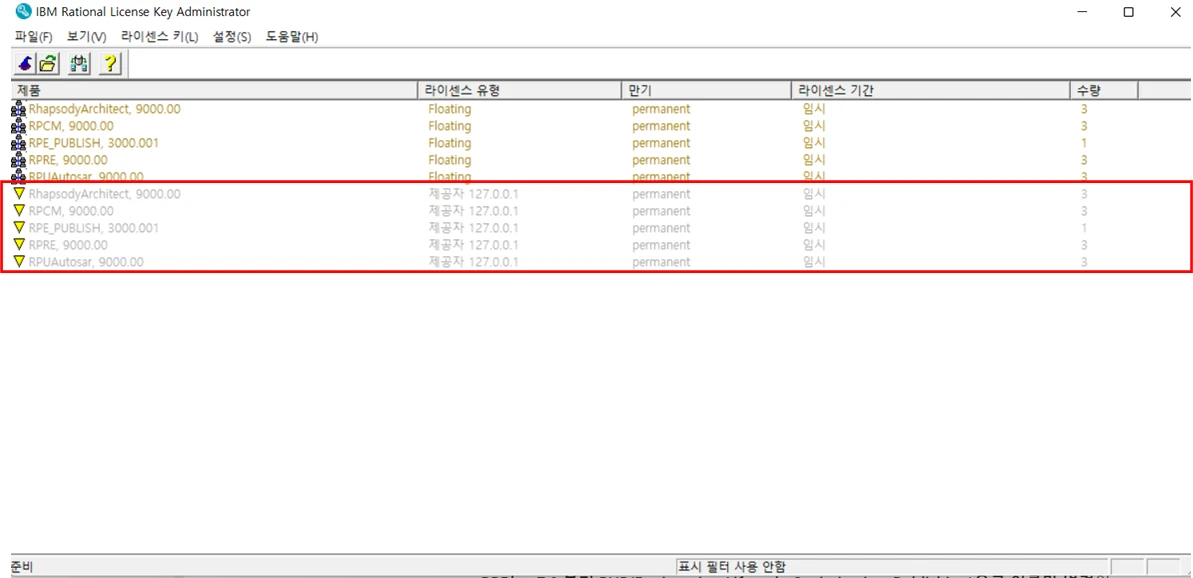
Task: Click 표시 필터 사용 안함 status bar field
Action: (891, 567)
